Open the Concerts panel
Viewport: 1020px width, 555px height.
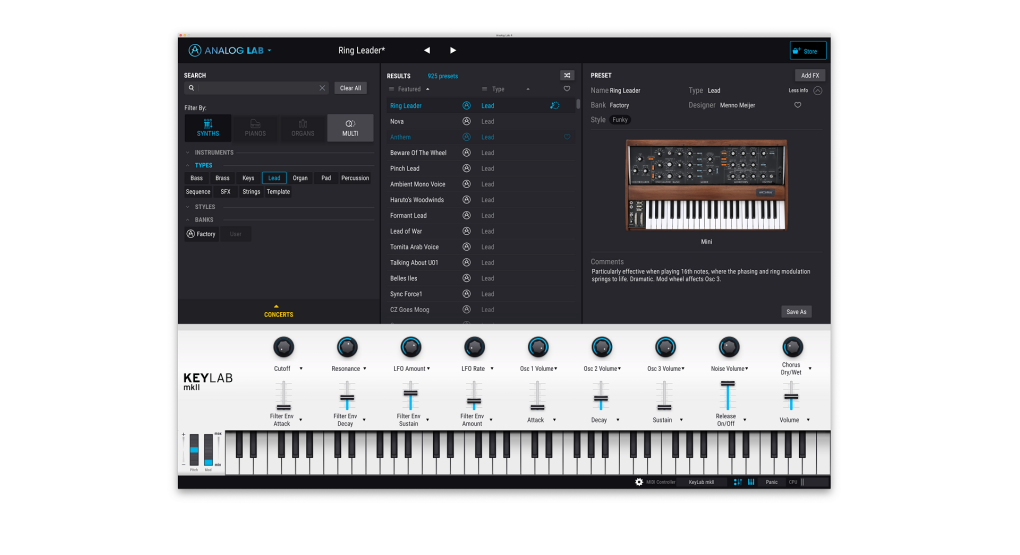[278, 312]
